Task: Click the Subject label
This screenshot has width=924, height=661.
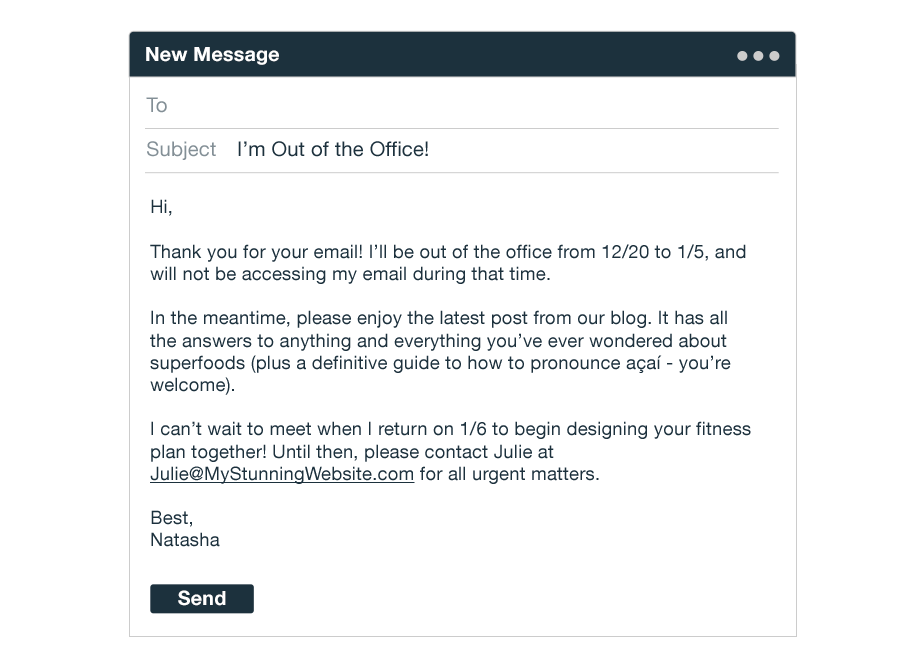Action: [x=181, y=150]
